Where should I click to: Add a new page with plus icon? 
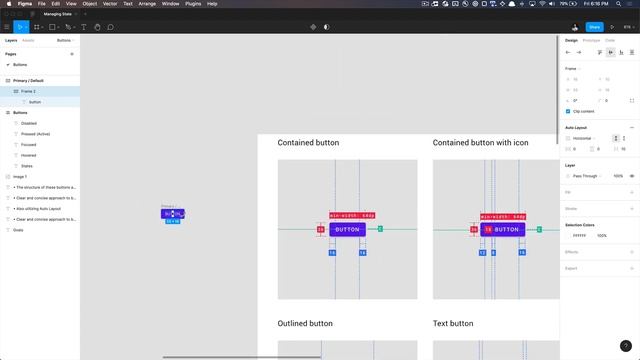(72, 54)
